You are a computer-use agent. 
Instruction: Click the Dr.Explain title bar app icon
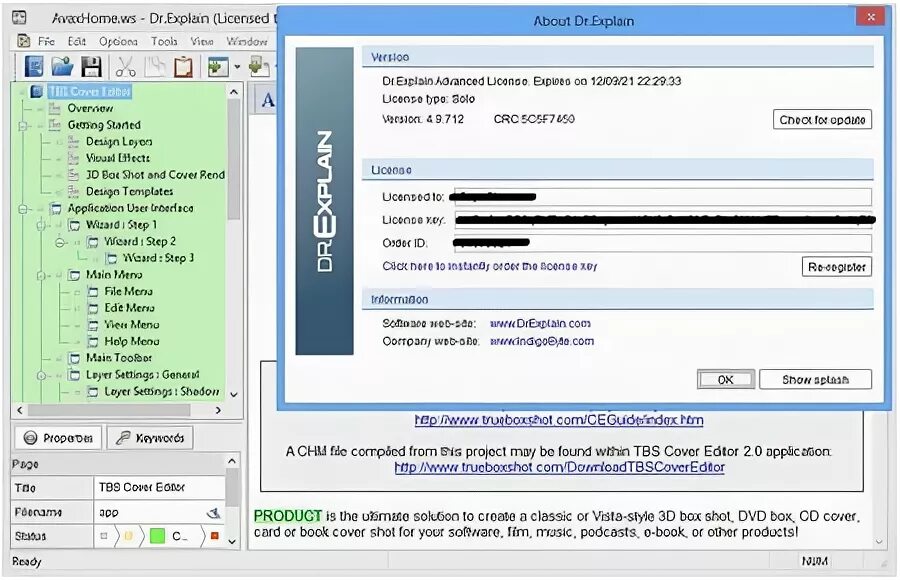point(19,17)
